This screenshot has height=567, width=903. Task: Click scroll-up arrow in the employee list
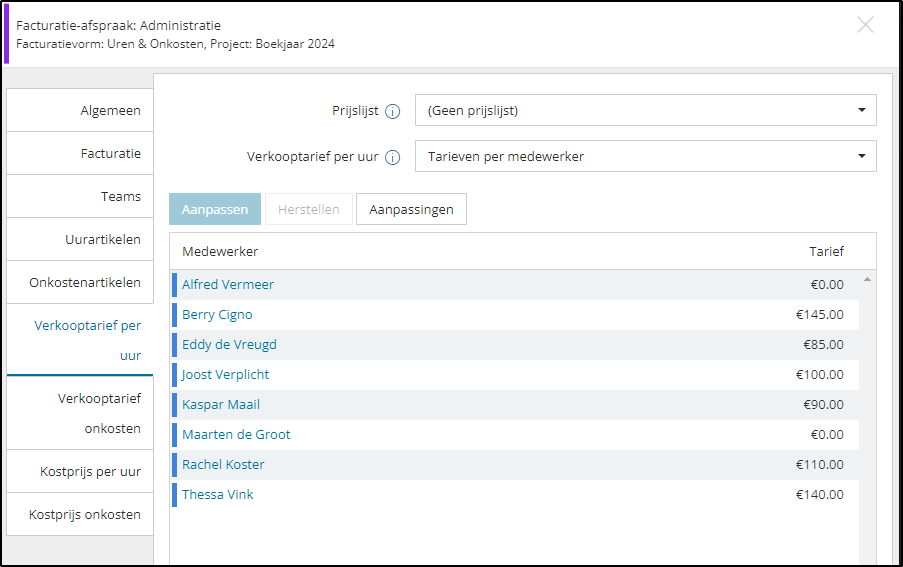coord(867,279)
